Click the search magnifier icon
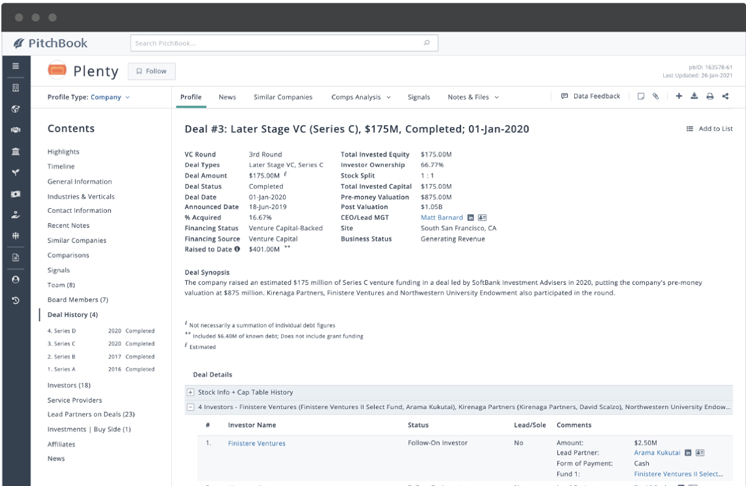The width and height of the screenshot is (746, 486). click(x=427, y=43)
